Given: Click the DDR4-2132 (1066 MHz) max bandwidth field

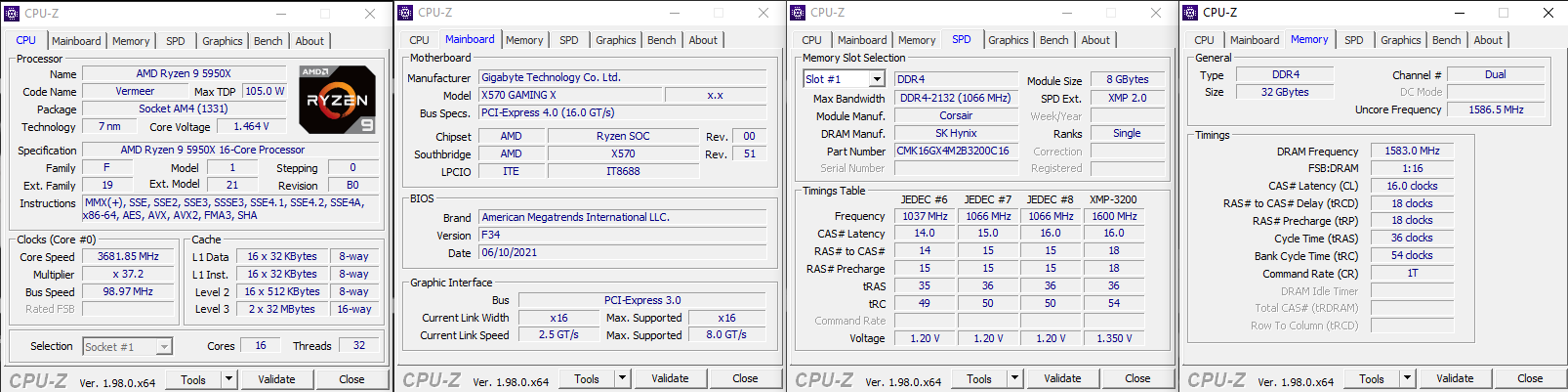Looking at the screenshot, I should point(956,98).
